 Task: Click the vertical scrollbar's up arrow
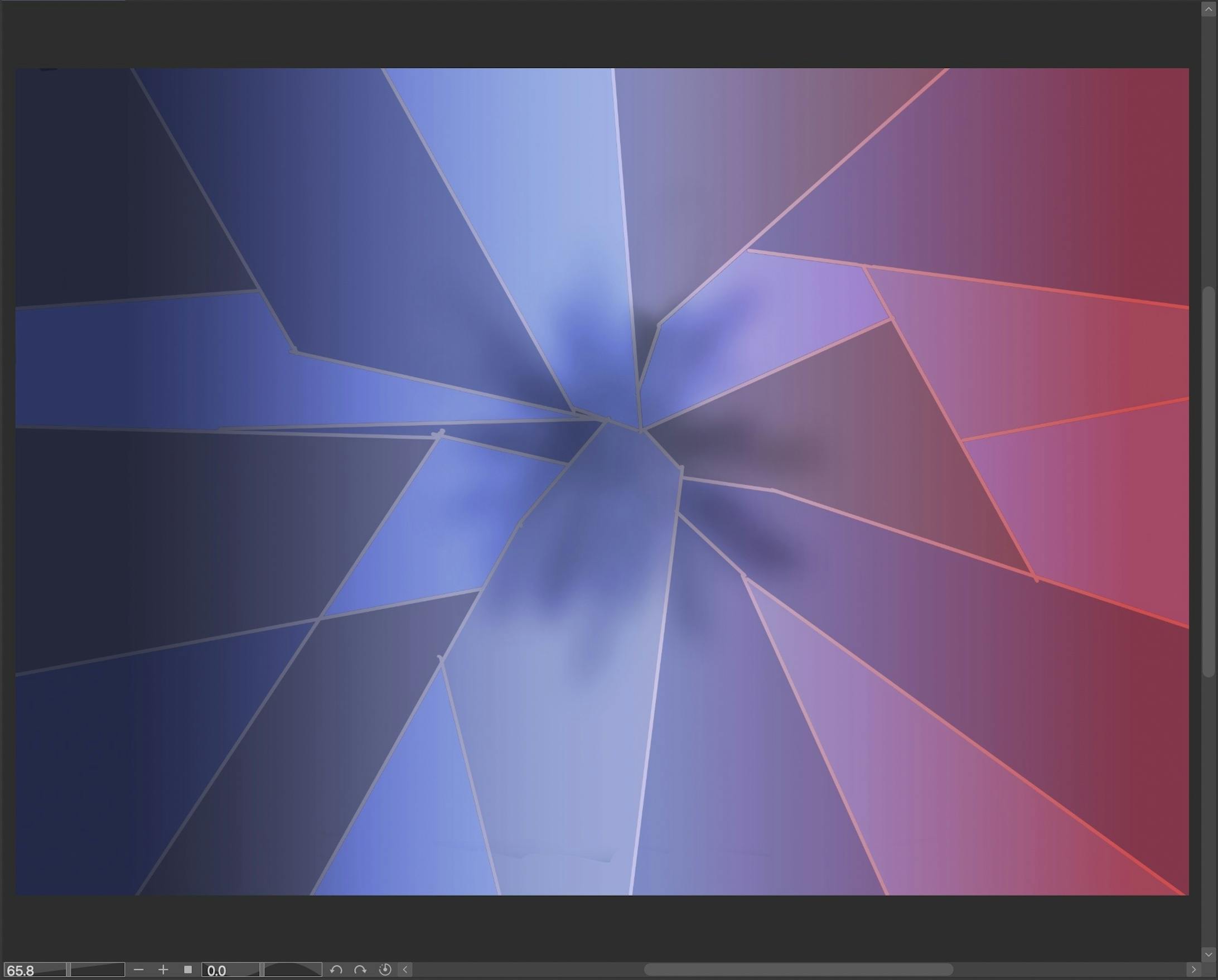[1209, 9]
